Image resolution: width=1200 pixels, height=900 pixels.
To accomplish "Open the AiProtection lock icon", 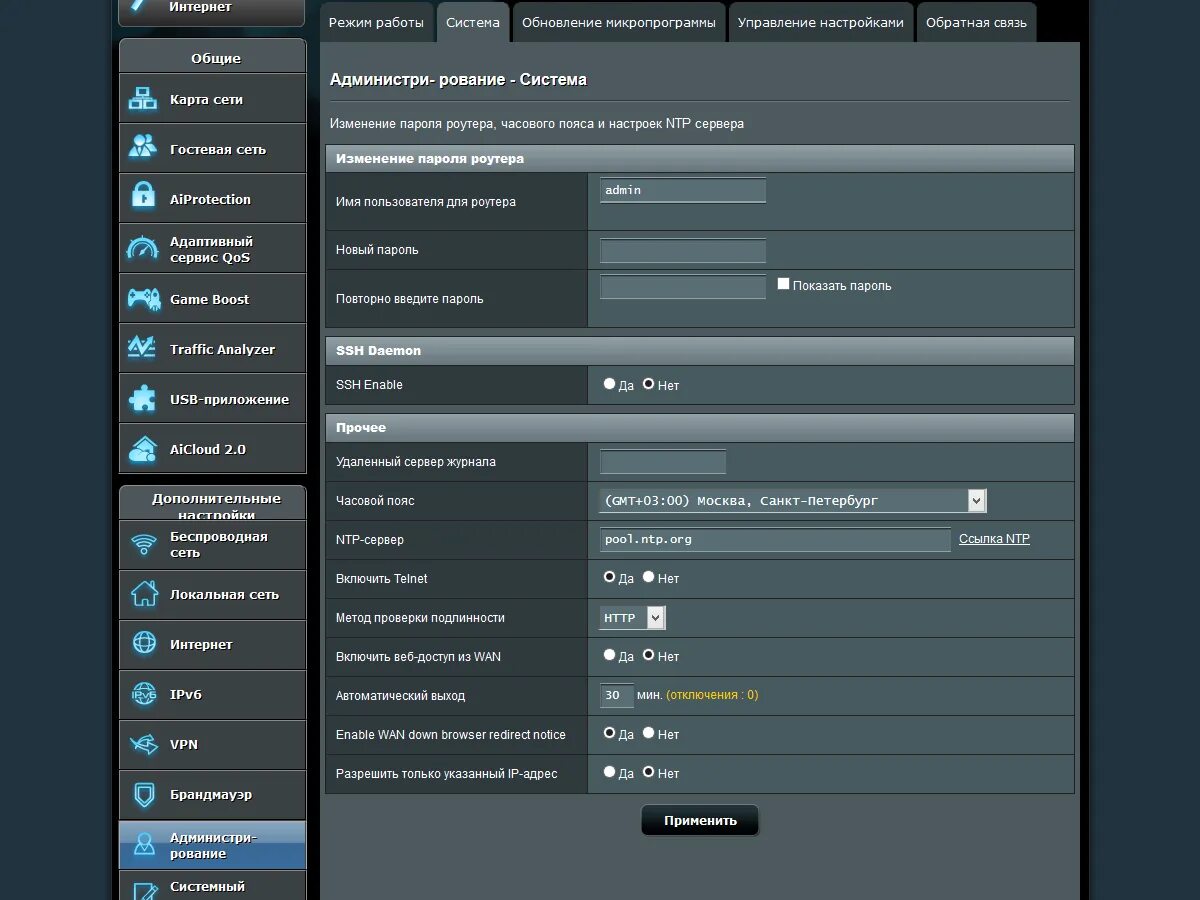I will [143, 198].
